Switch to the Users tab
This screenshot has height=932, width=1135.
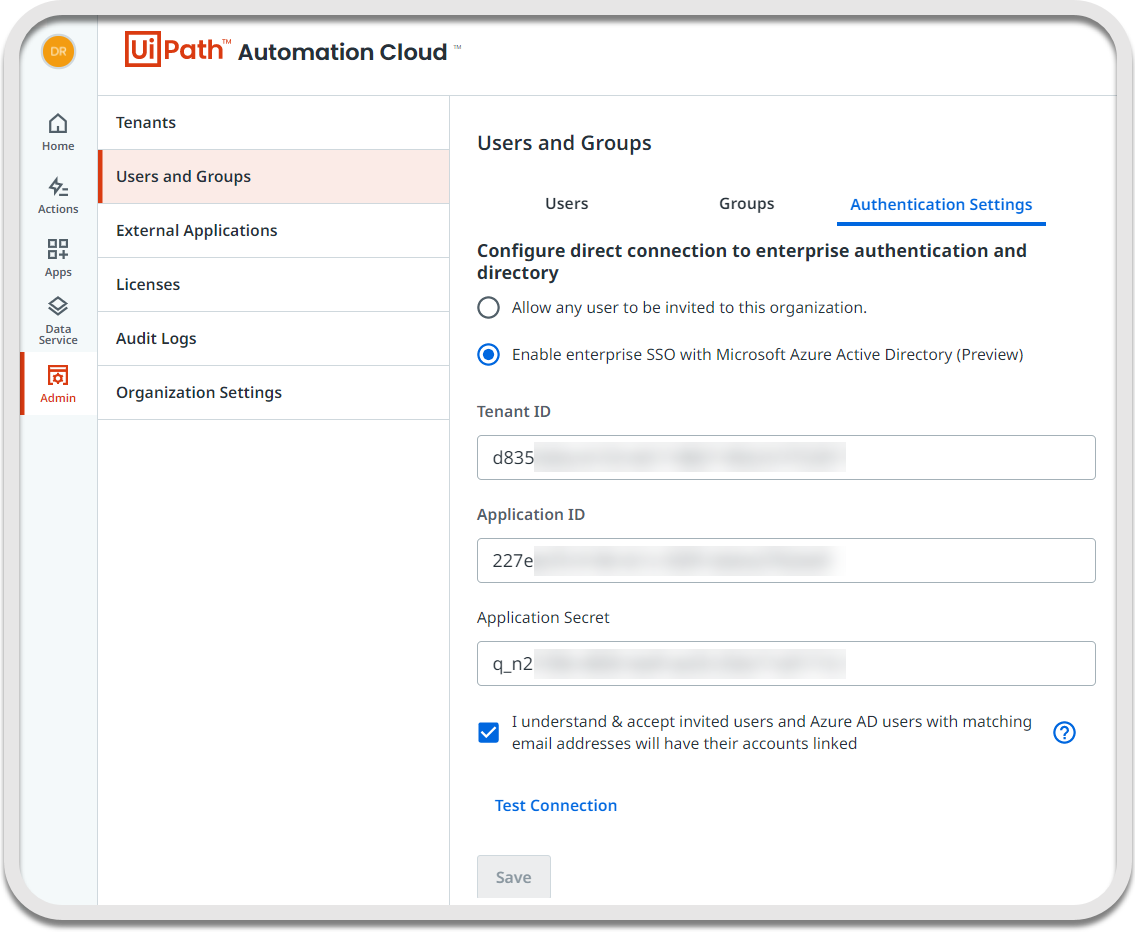566,204
